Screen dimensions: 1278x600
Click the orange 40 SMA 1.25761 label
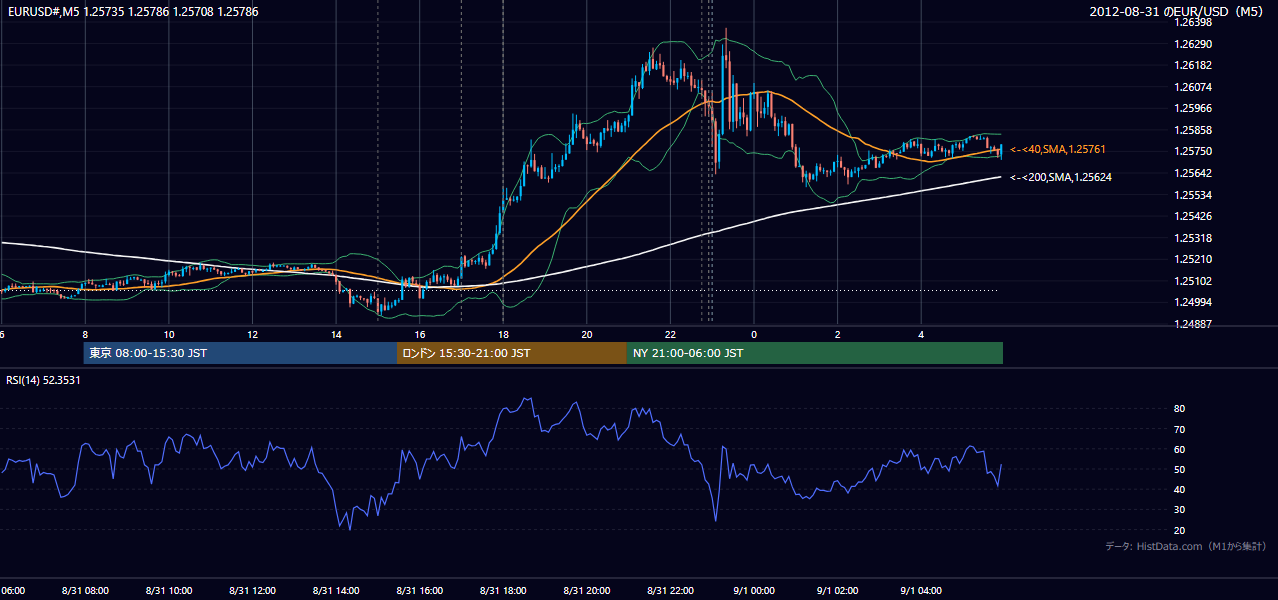coord(1058,149)
